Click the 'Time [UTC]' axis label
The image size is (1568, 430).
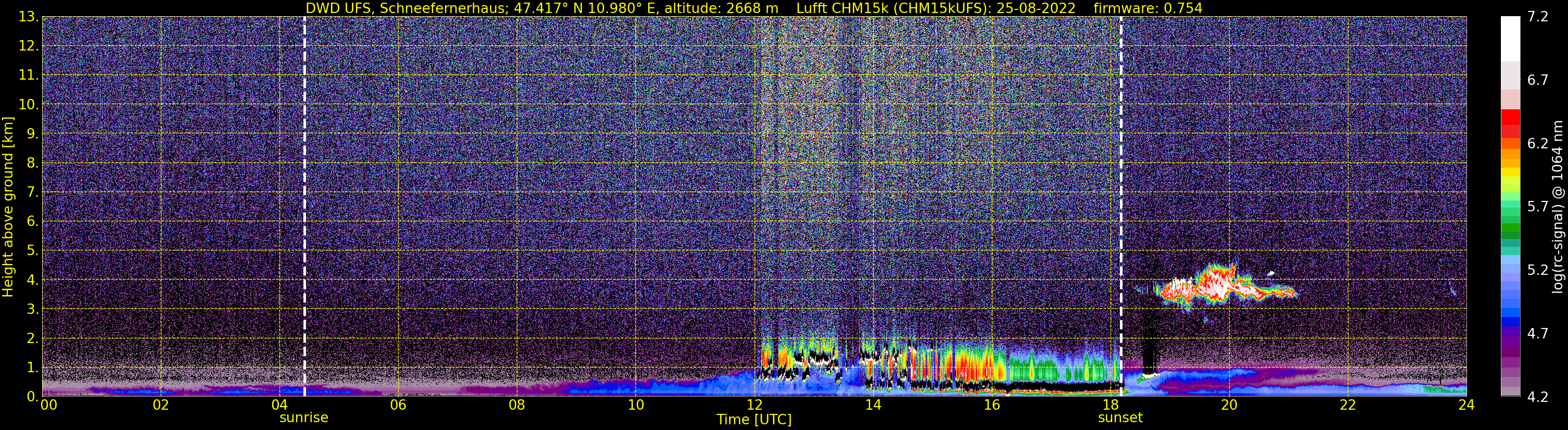coord(754,420)
